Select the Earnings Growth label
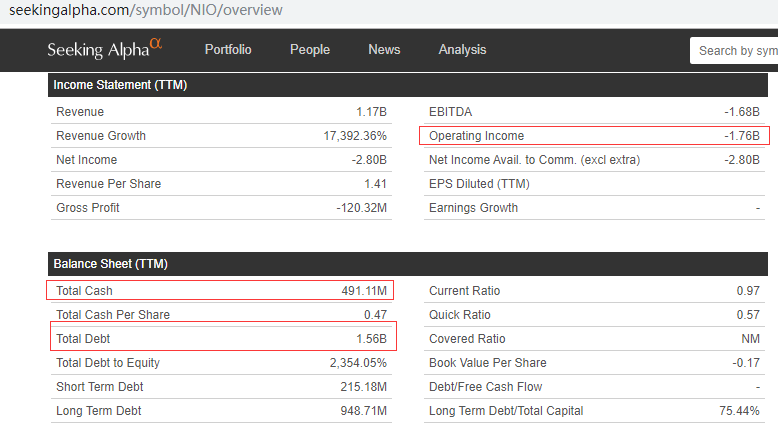The width and height of the screenshot is (778, 433). pos(473,208)
